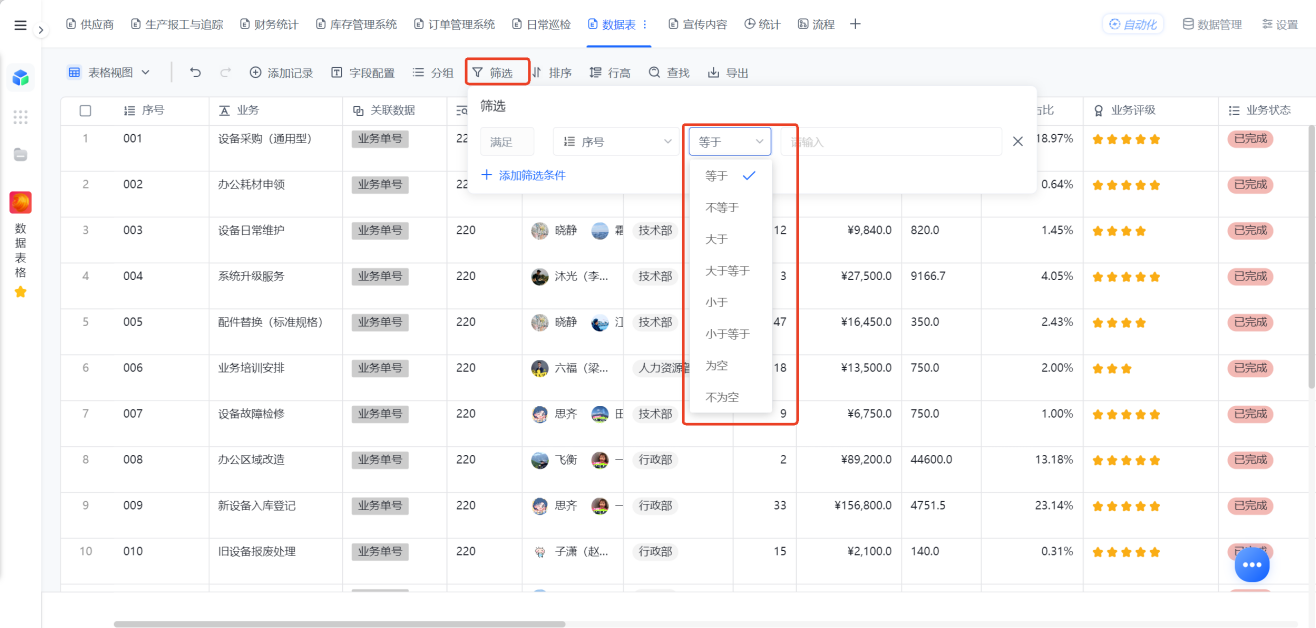1316x628 pixels.
Task: Expand the sidebar with the arrow icon
Action: [x=41, y=30]
